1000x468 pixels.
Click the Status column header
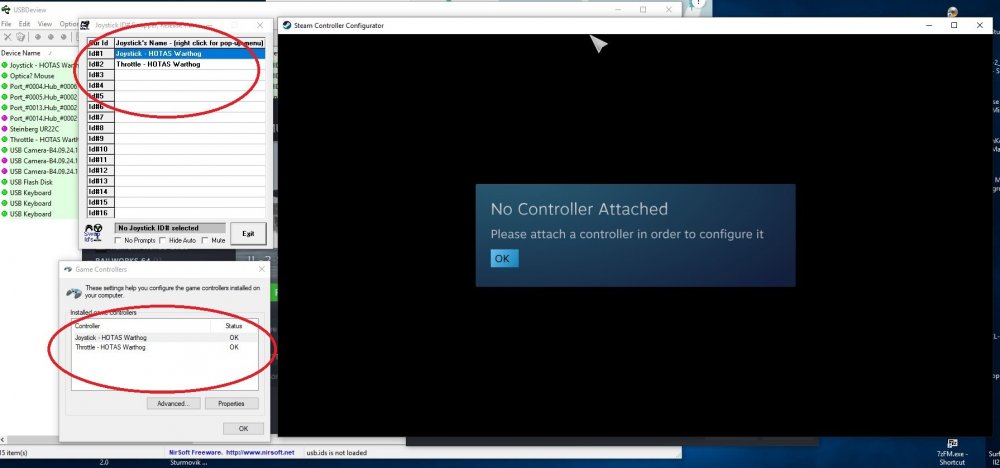234,326
